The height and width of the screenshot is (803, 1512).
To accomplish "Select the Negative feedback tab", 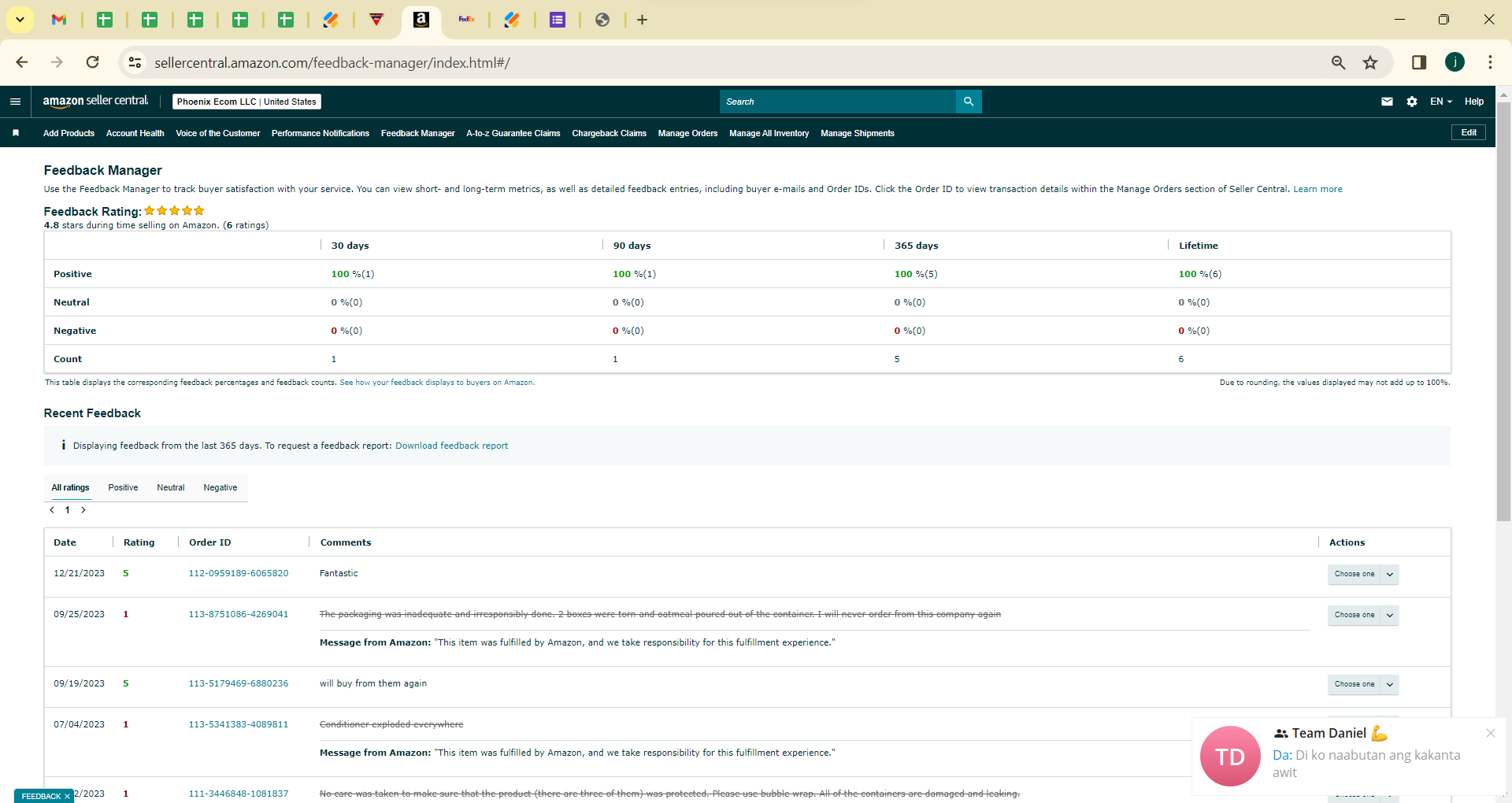I will click(220, 488).
